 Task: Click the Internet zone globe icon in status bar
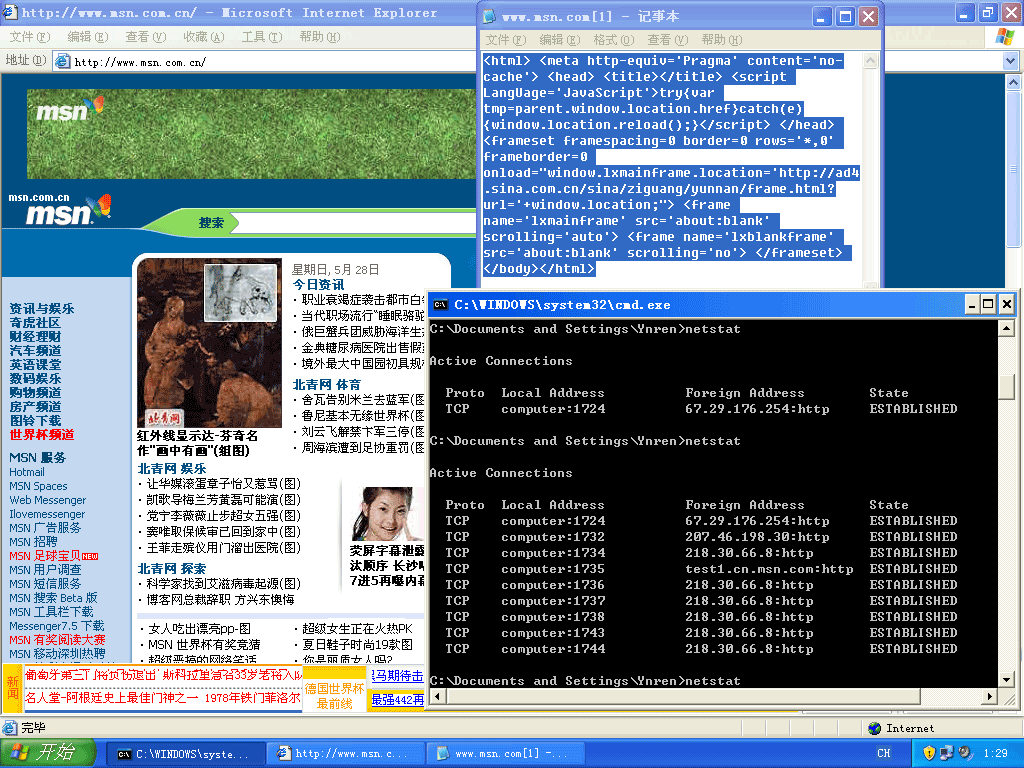[875, 728]
